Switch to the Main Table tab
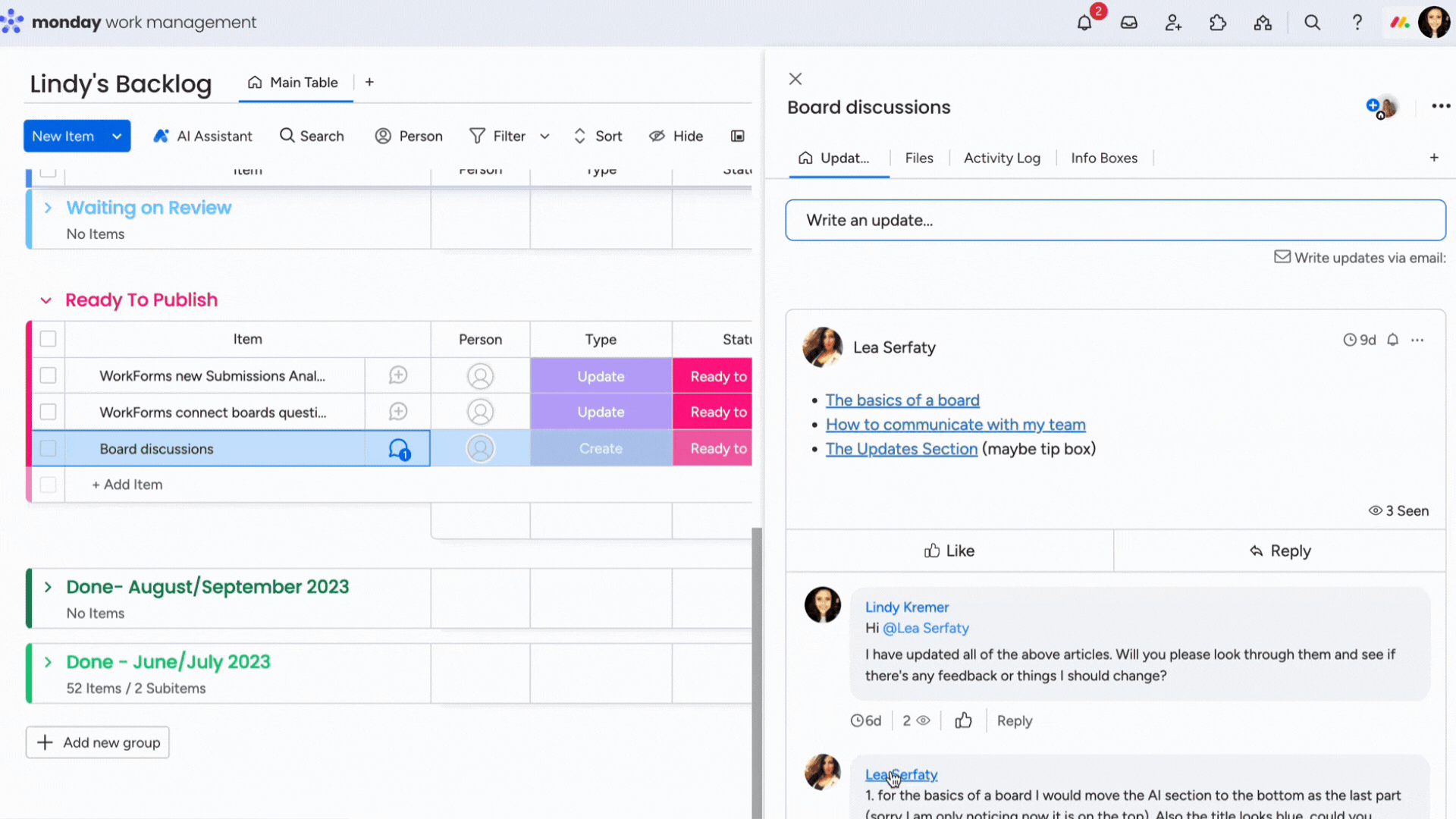 [x=293, y=82]
